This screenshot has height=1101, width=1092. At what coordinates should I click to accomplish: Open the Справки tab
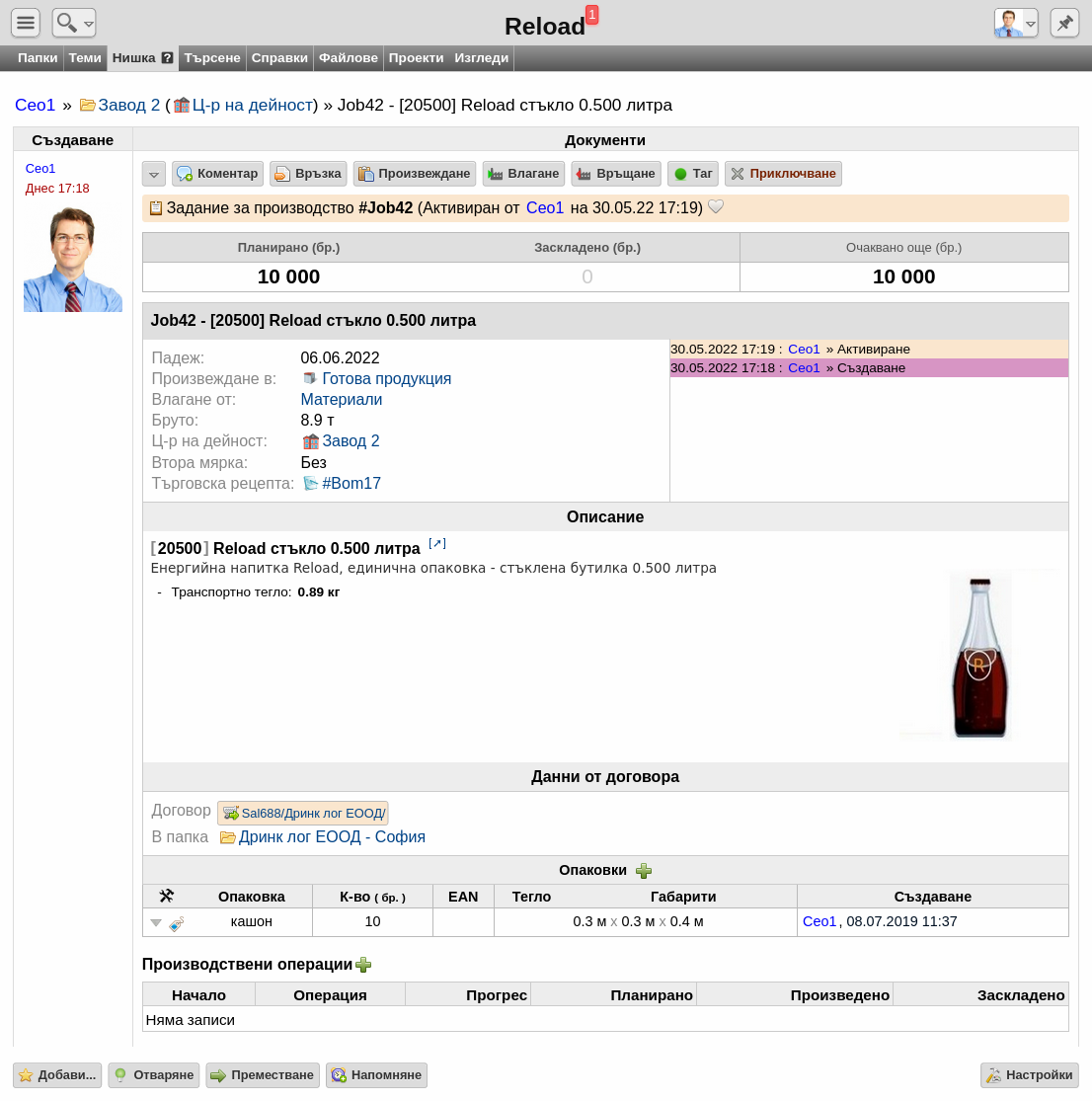[279, 58]
